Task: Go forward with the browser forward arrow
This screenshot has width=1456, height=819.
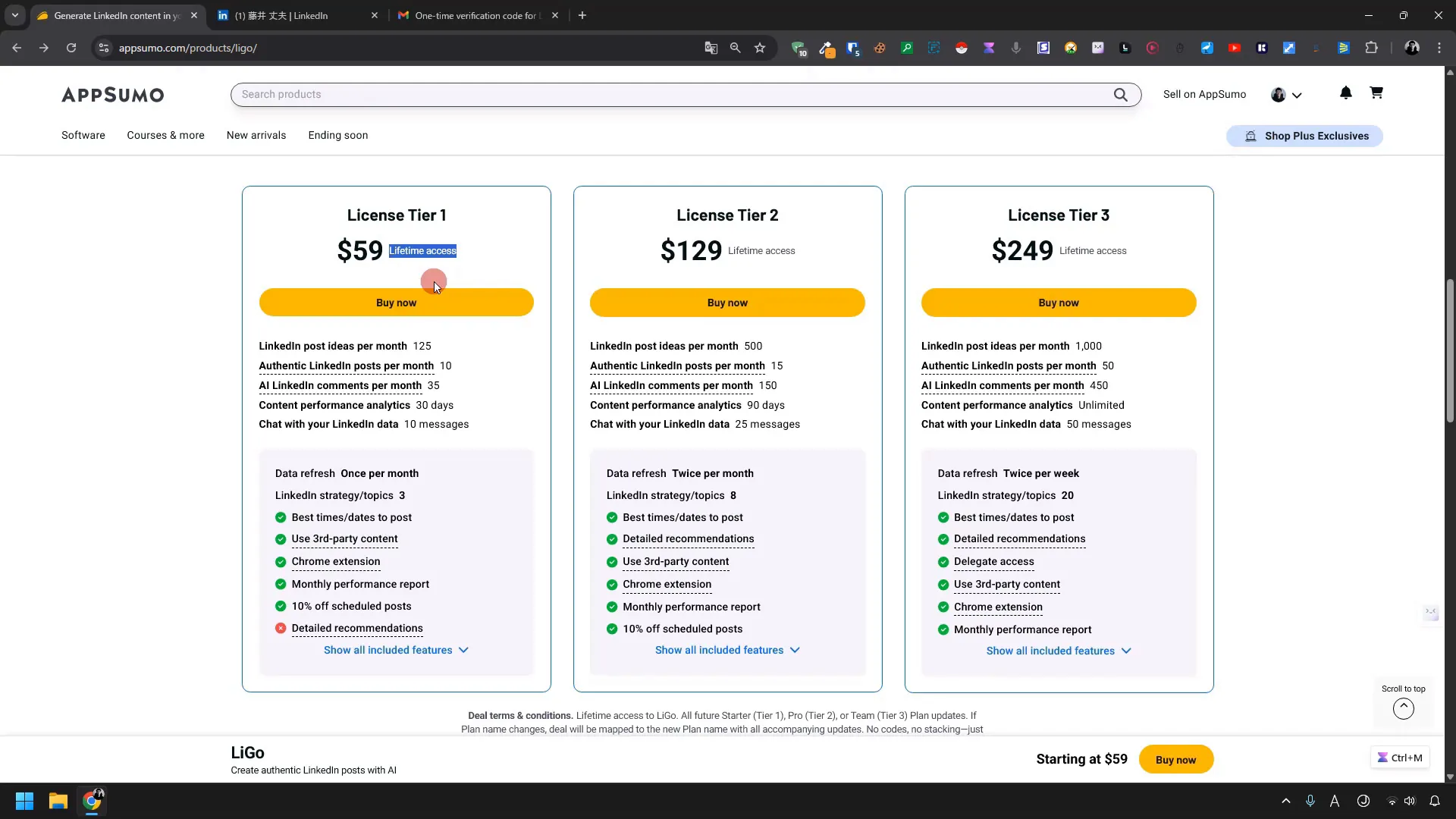Action: (44, 48)
